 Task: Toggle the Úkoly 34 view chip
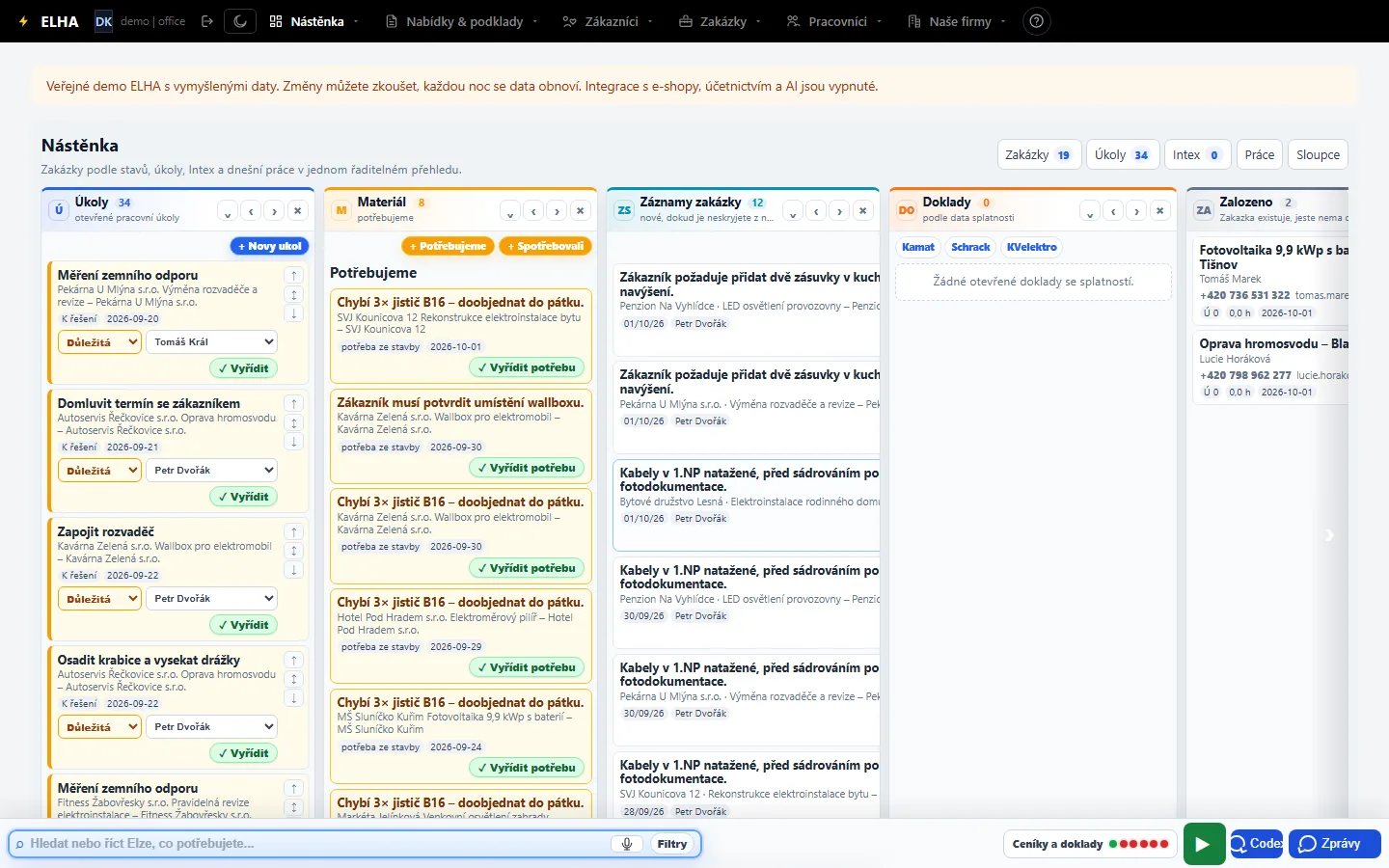point(1121,154)
